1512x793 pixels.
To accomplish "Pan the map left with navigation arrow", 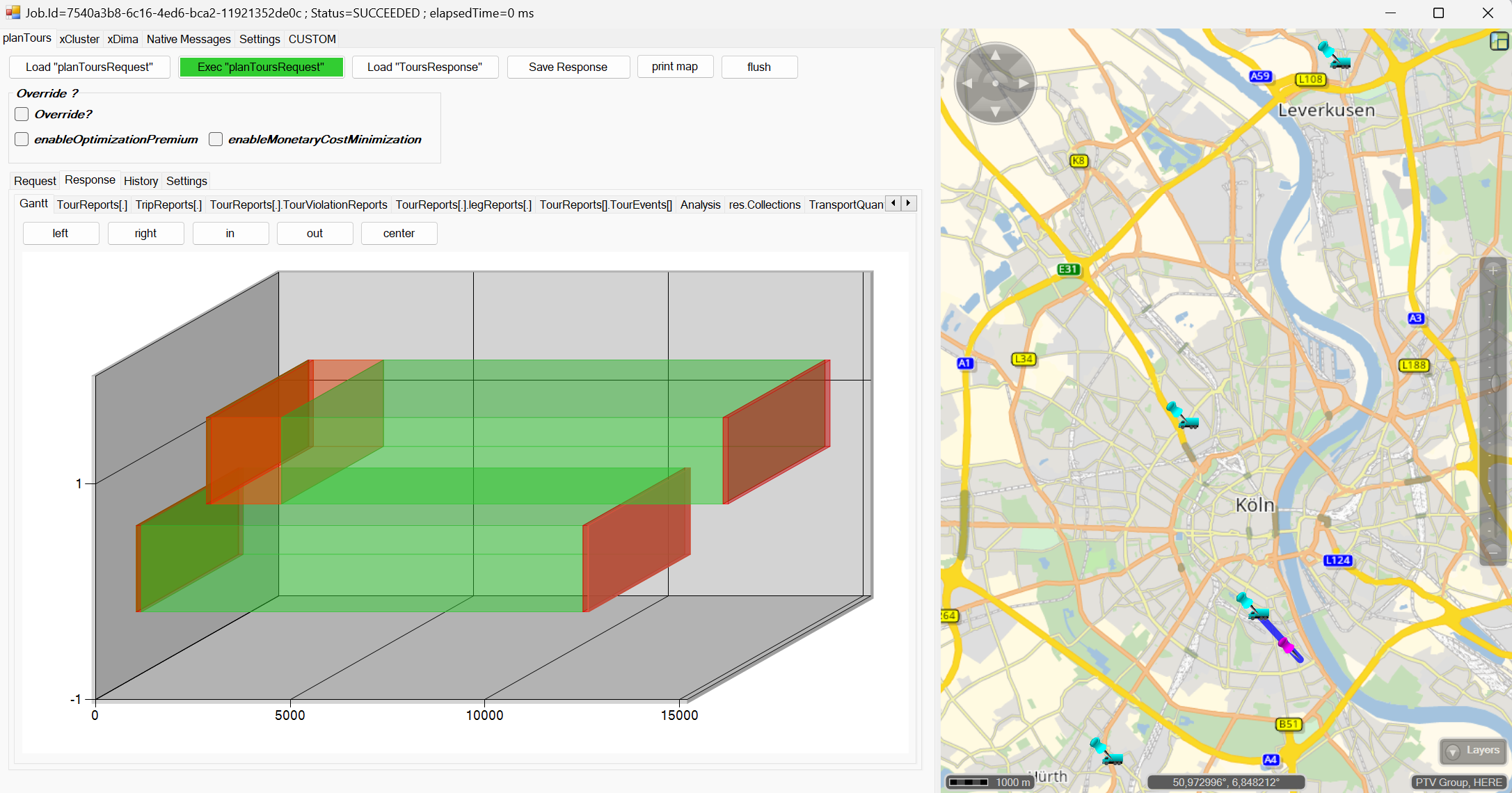I will coord(967,83).
